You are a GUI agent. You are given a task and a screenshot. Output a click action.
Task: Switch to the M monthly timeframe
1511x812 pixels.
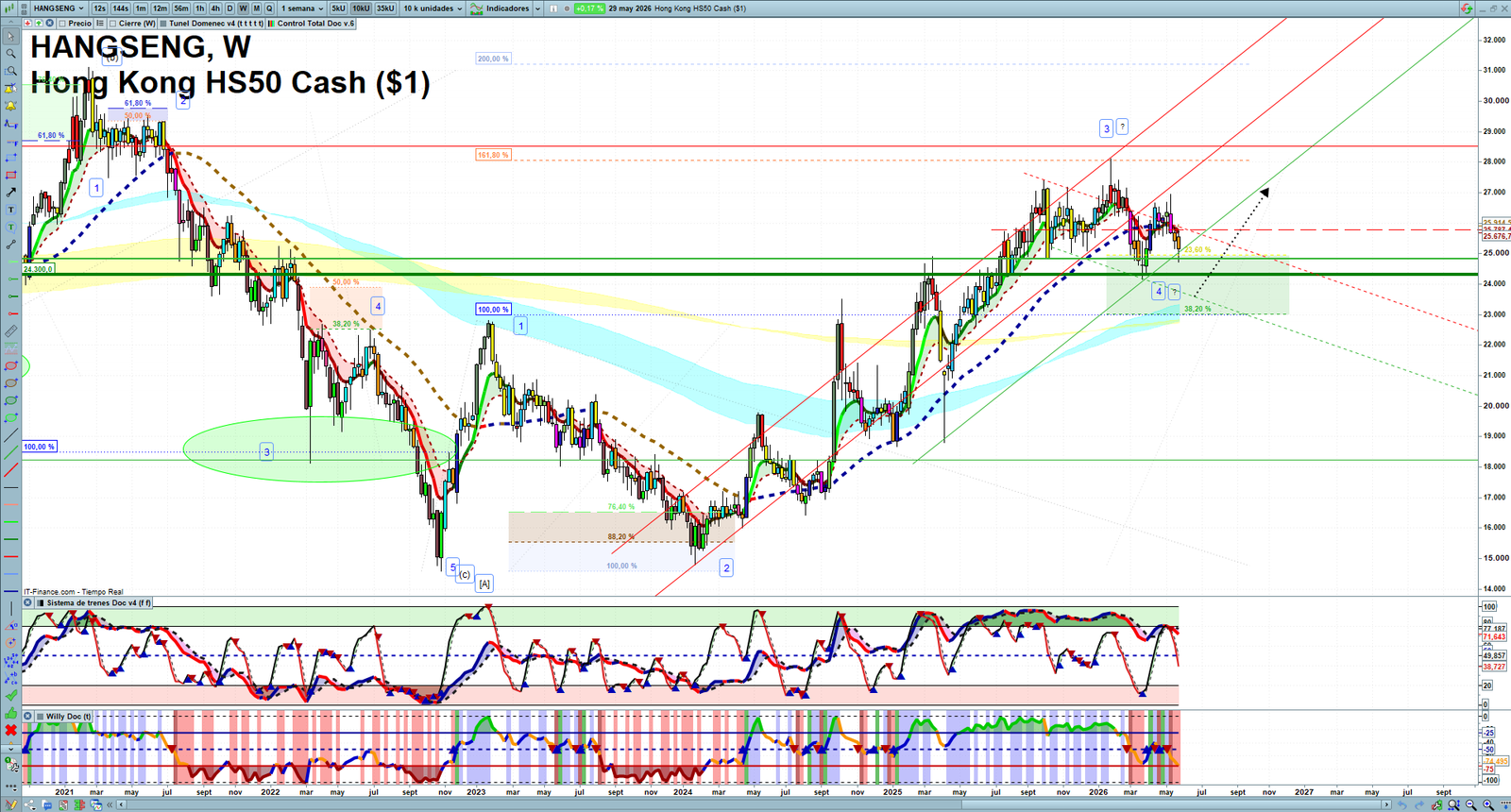[257, 8]
